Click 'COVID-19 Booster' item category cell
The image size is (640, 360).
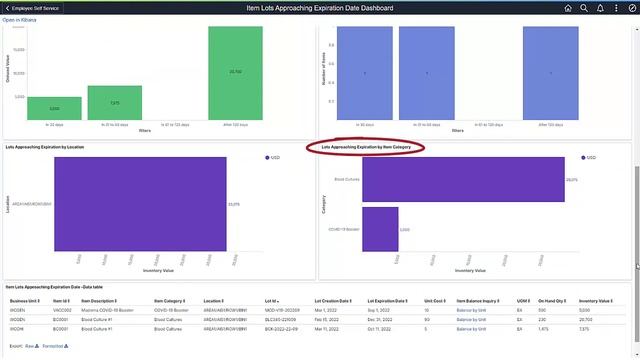pos(171,311)
